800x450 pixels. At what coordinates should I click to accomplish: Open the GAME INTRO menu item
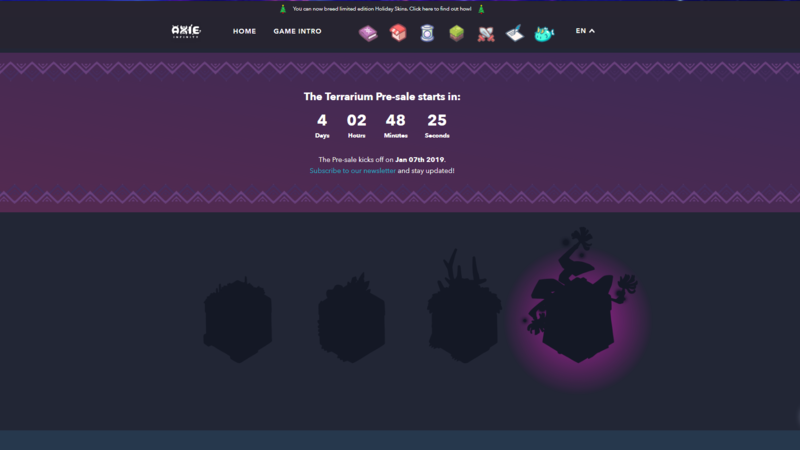[297, 31]
